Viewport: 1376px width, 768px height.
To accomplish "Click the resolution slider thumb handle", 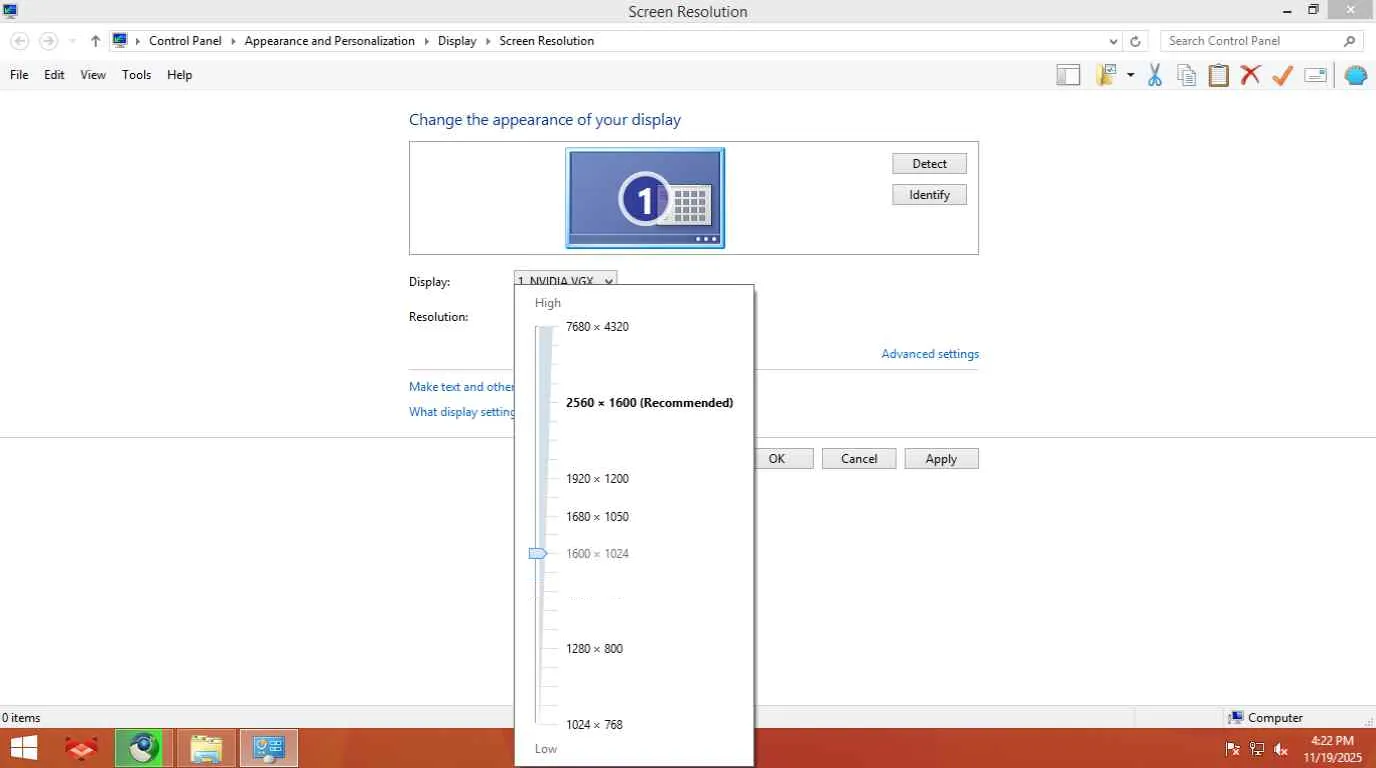I will point(538,553).
